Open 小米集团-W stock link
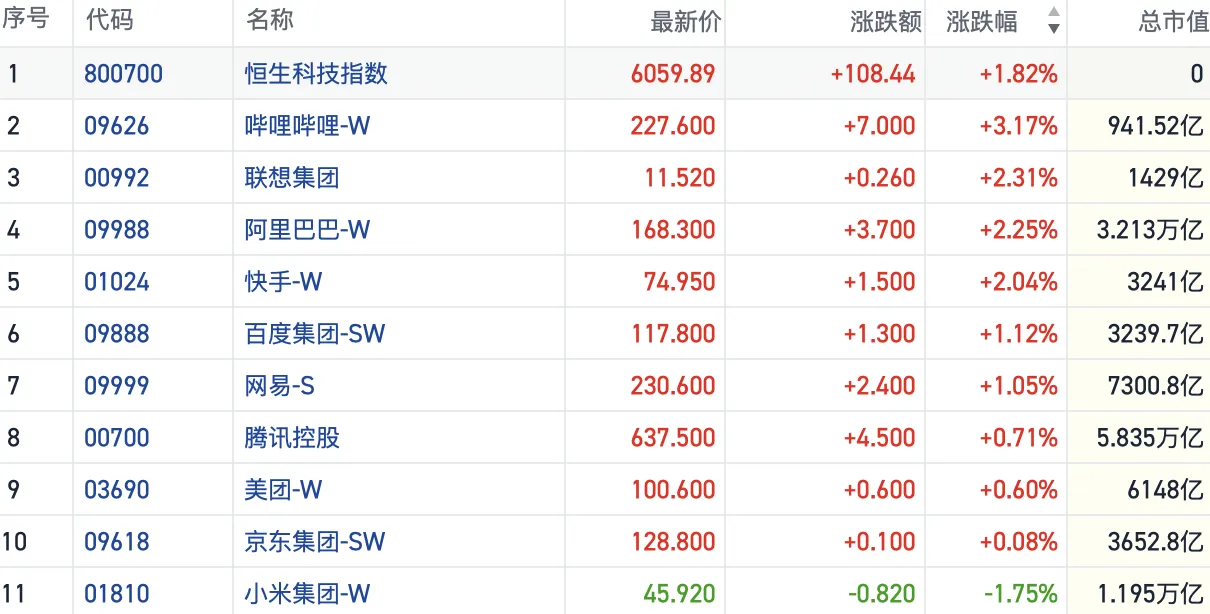 308,594
